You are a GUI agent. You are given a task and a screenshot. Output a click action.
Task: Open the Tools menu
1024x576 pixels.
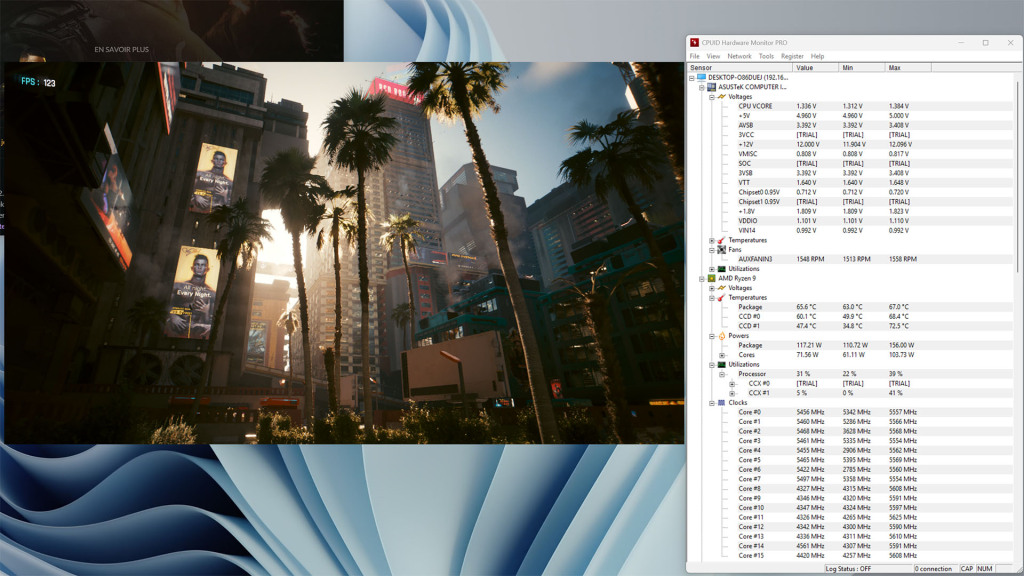tap(766, 56)
